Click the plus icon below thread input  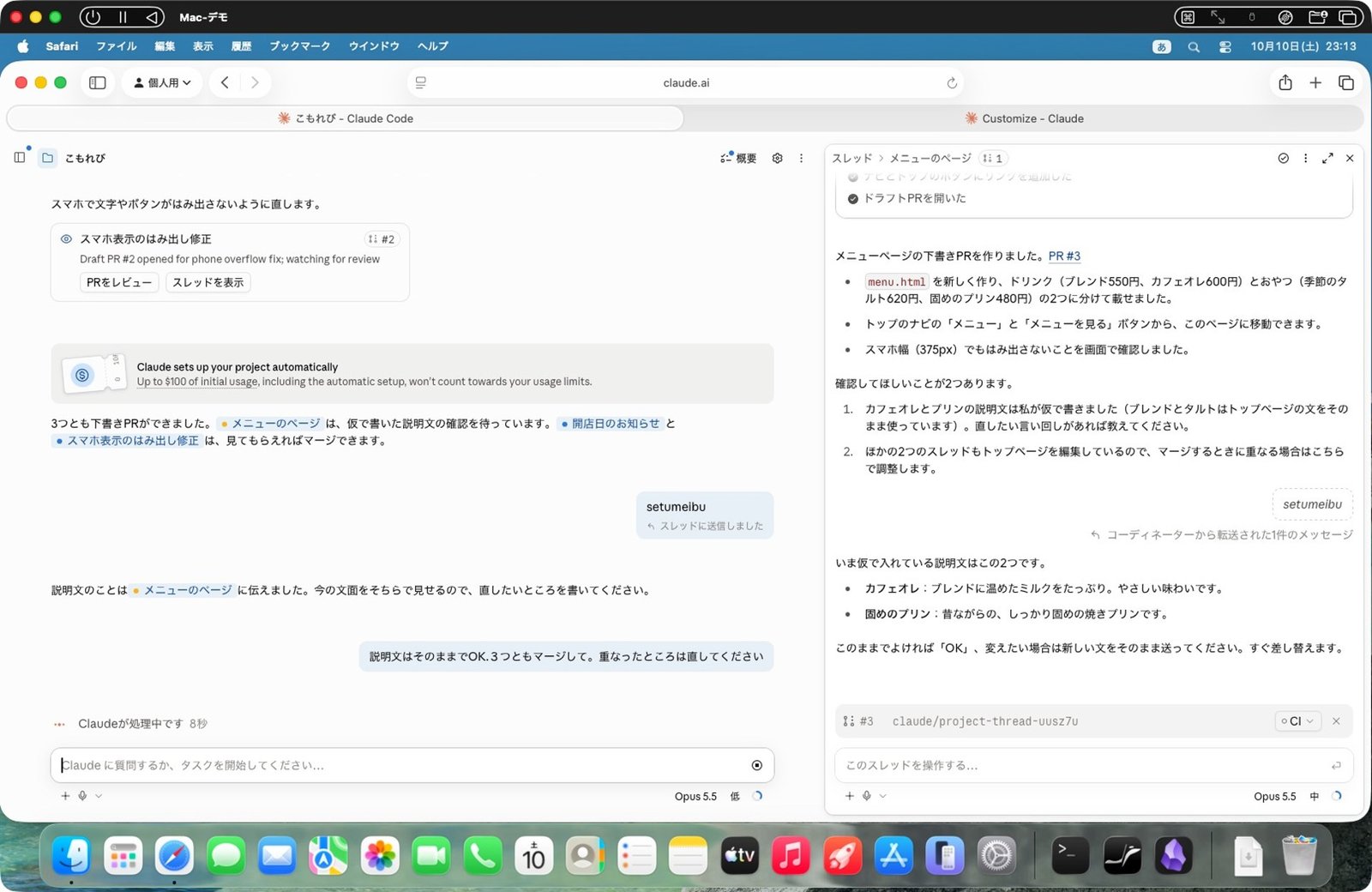coord(849,796)
